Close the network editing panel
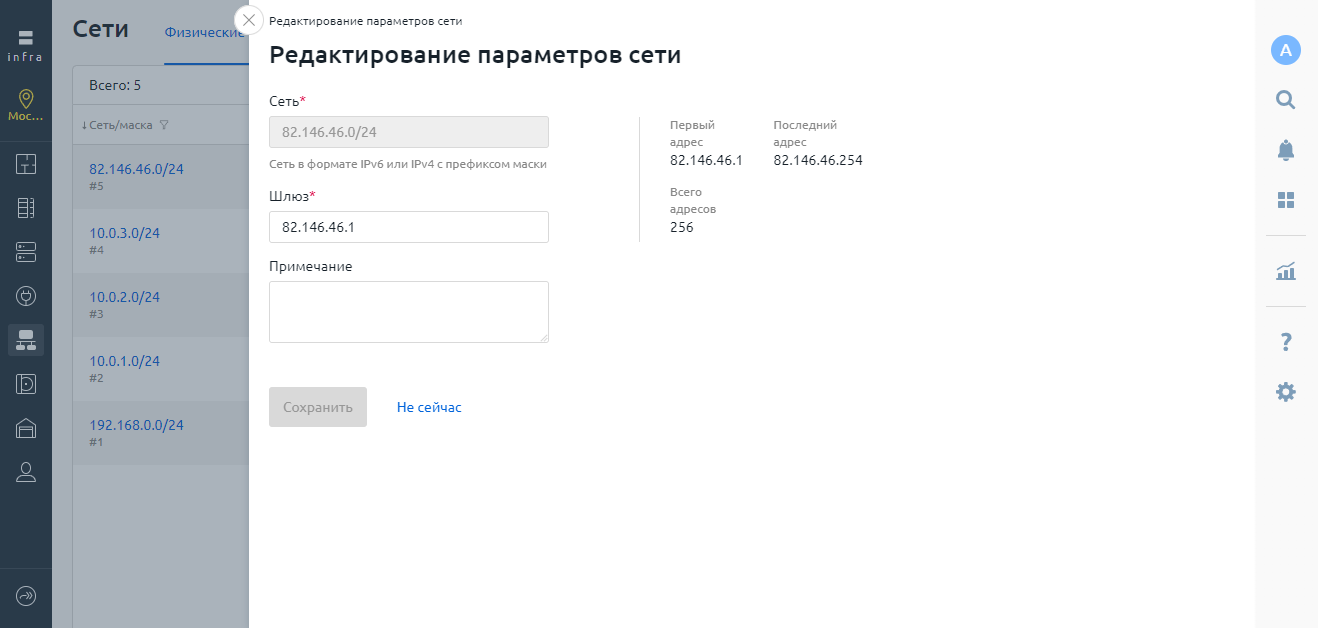 249,20
